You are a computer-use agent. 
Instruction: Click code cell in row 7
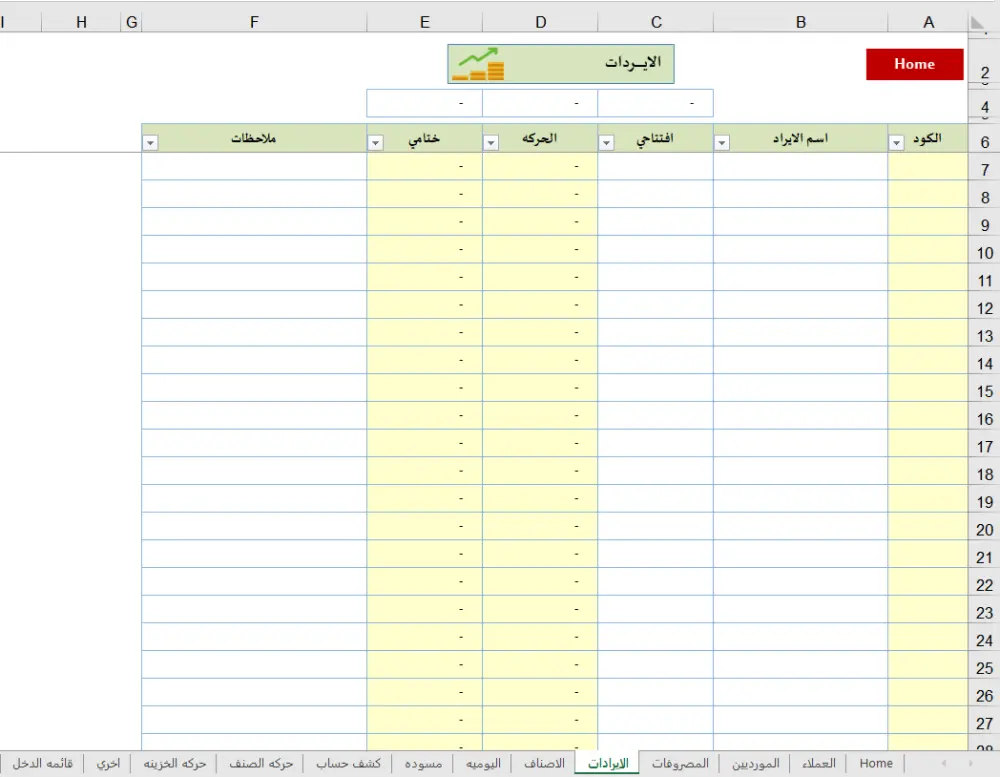click(928, 166)
